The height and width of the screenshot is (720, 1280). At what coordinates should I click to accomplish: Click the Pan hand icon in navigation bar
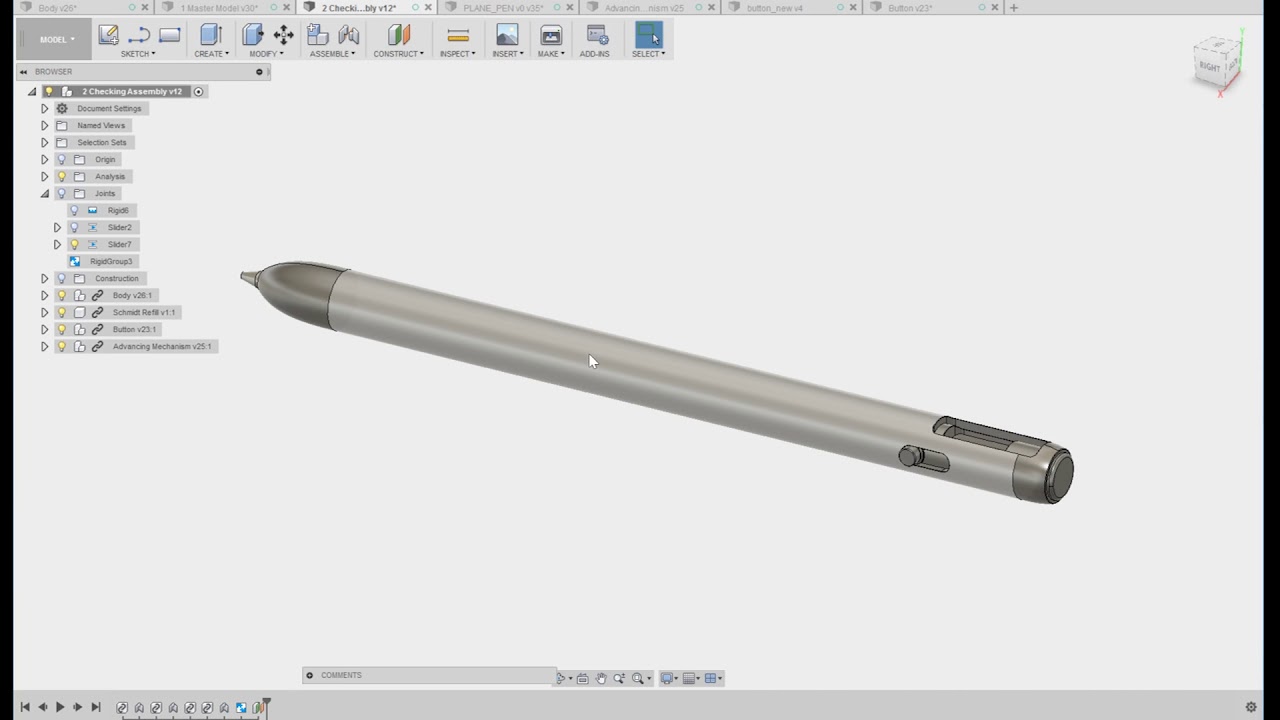(x=601, y=678)
